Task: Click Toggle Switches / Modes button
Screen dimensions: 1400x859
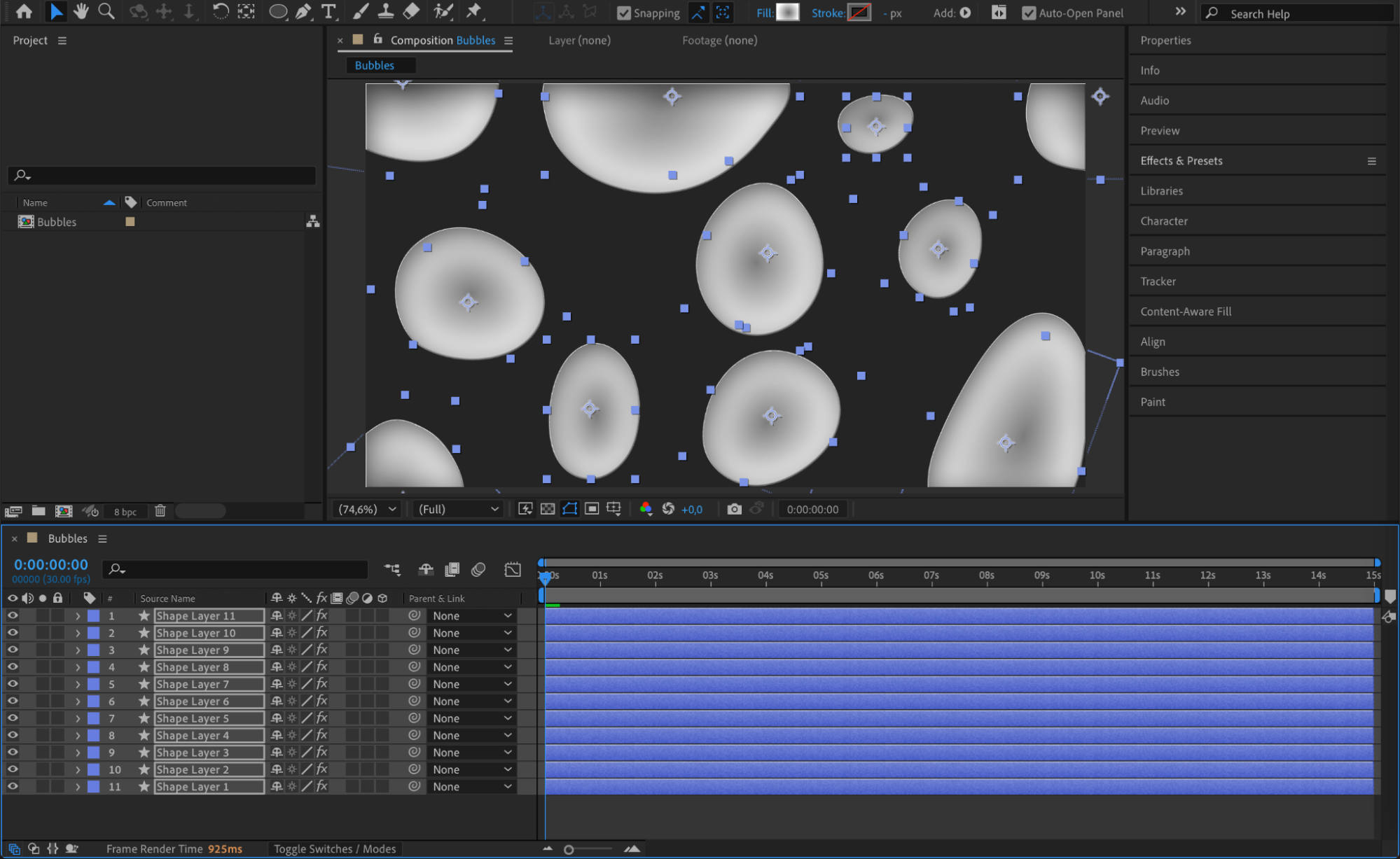Action: pyautogui.click(x=334, y=848)
